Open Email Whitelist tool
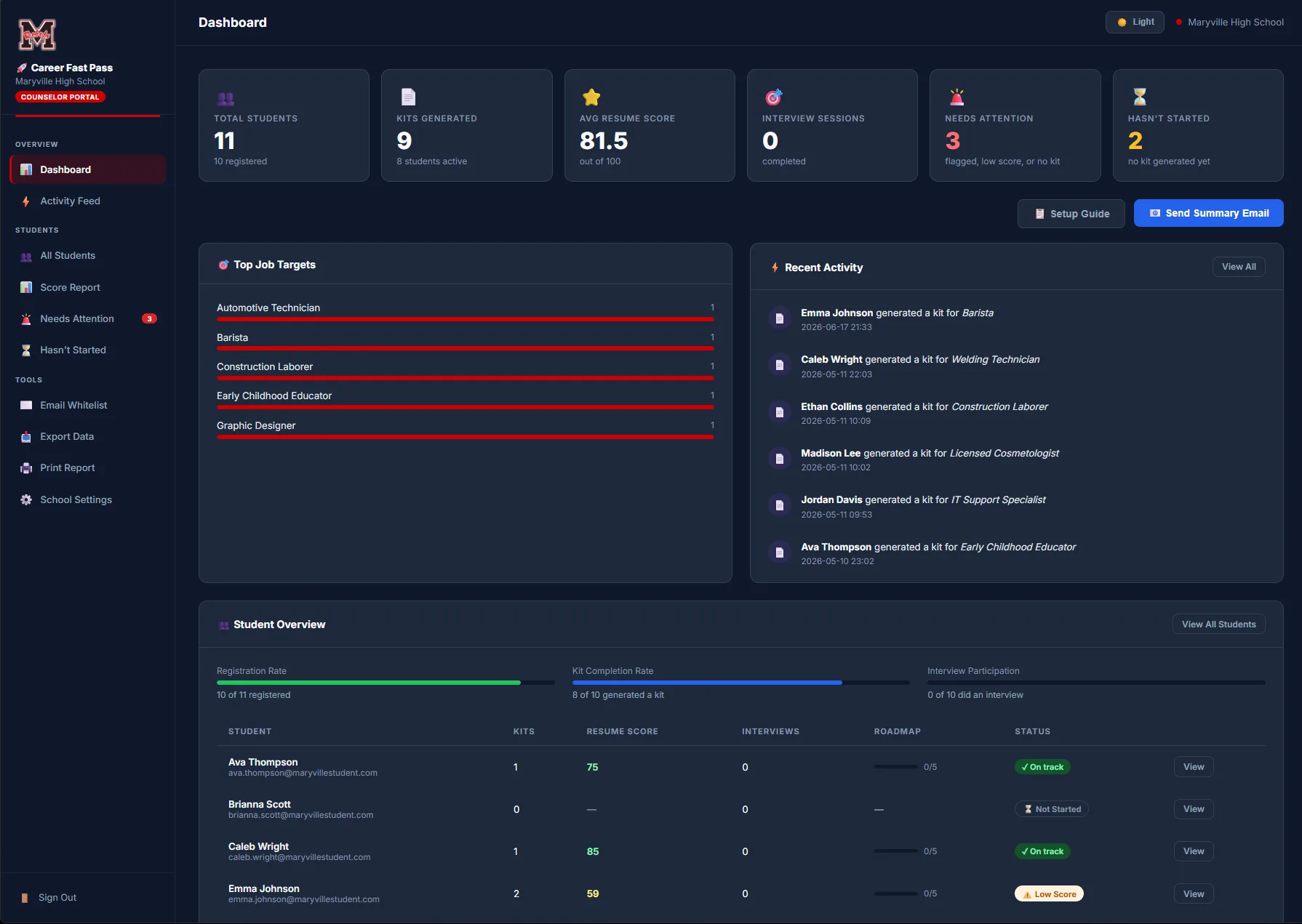Image resolution: width=1302 pixels, height=924 pixels. (87, 405)
